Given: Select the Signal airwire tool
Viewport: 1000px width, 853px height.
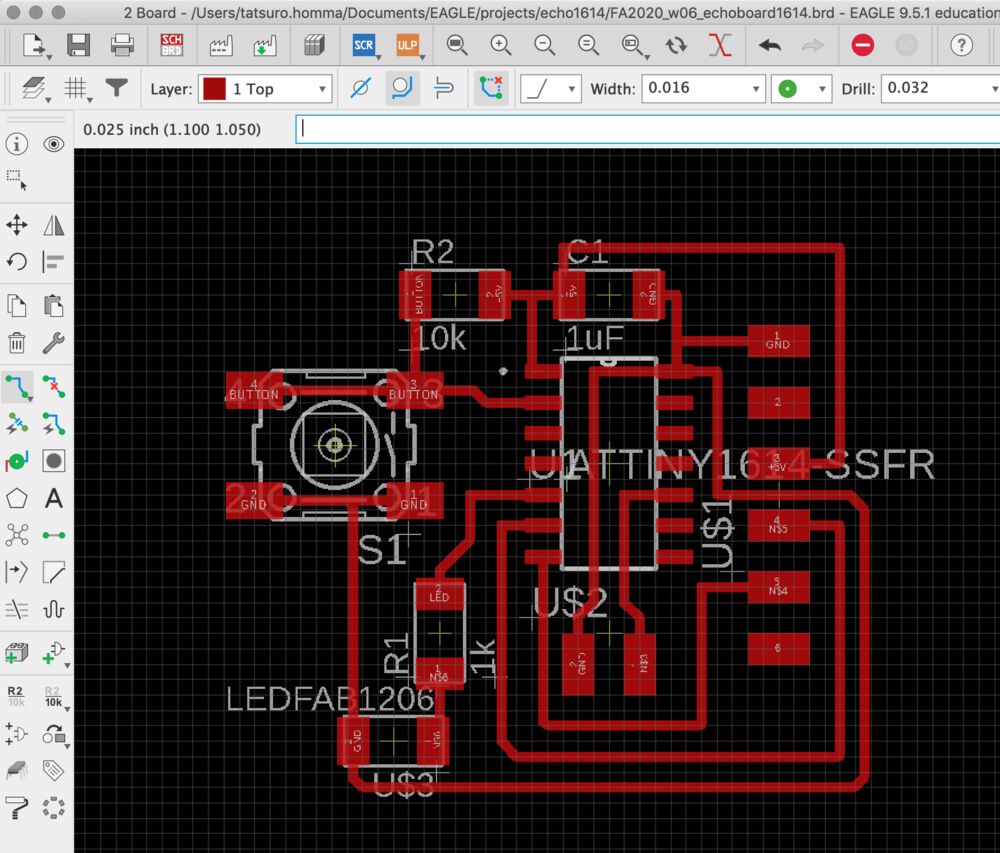Looking at the screenshot, I should click(54, 535).
